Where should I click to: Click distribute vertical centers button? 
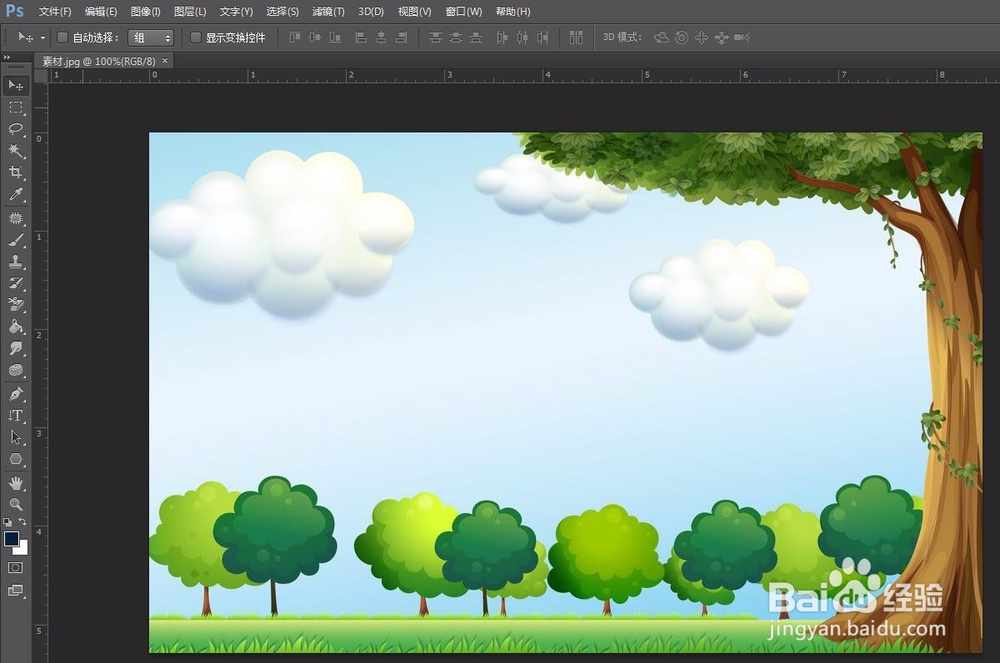[455, 38]
